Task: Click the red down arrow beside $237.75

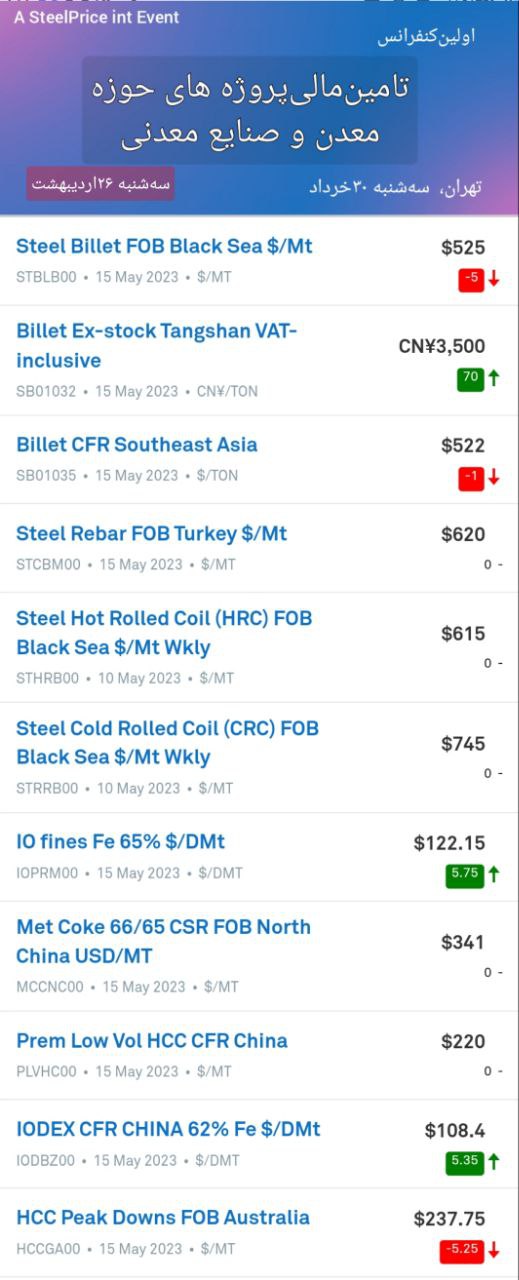Action: pos(493,1250)
